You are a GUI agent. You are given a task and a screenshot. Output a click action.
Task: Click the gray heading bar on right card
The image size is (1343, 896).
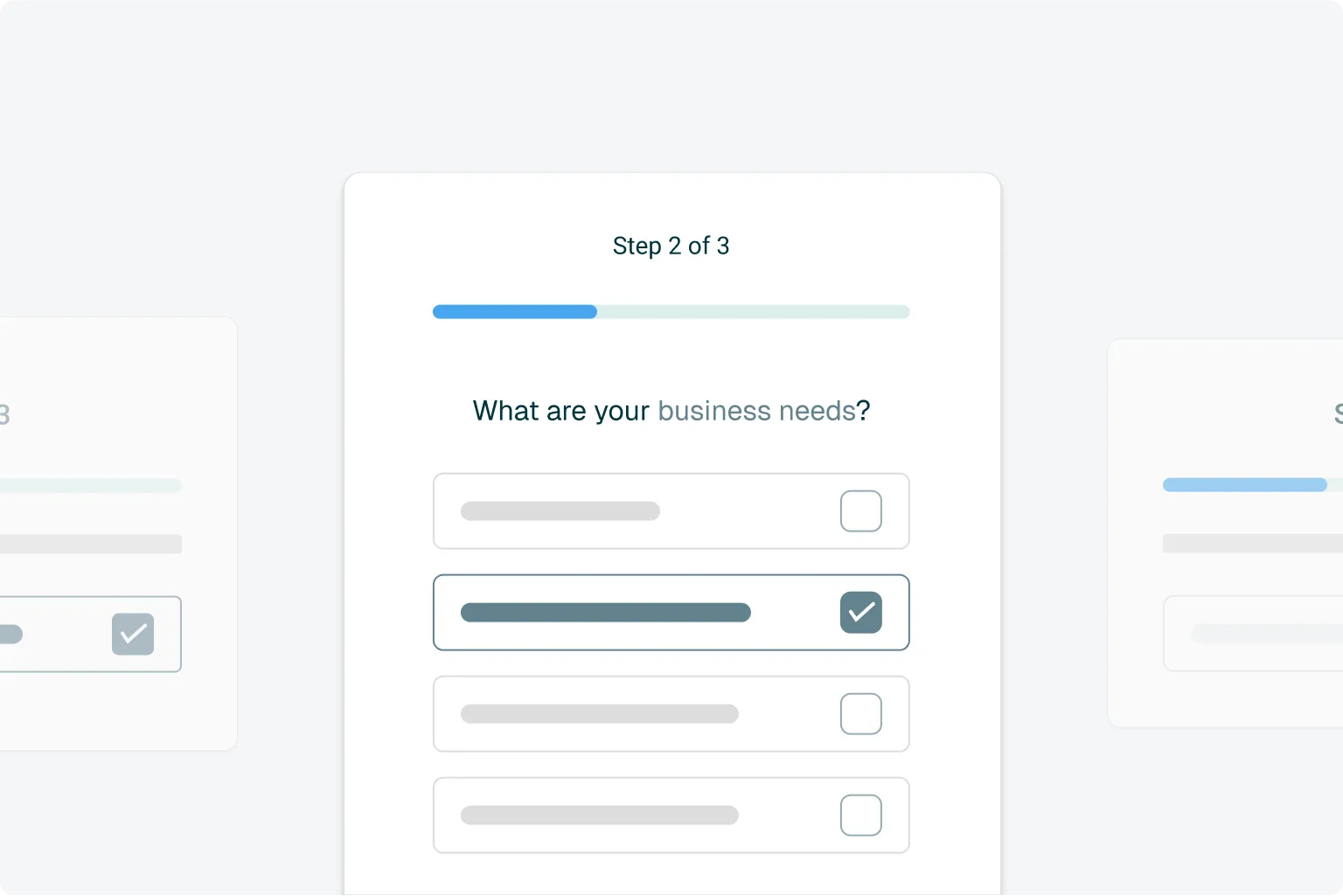1252,544
